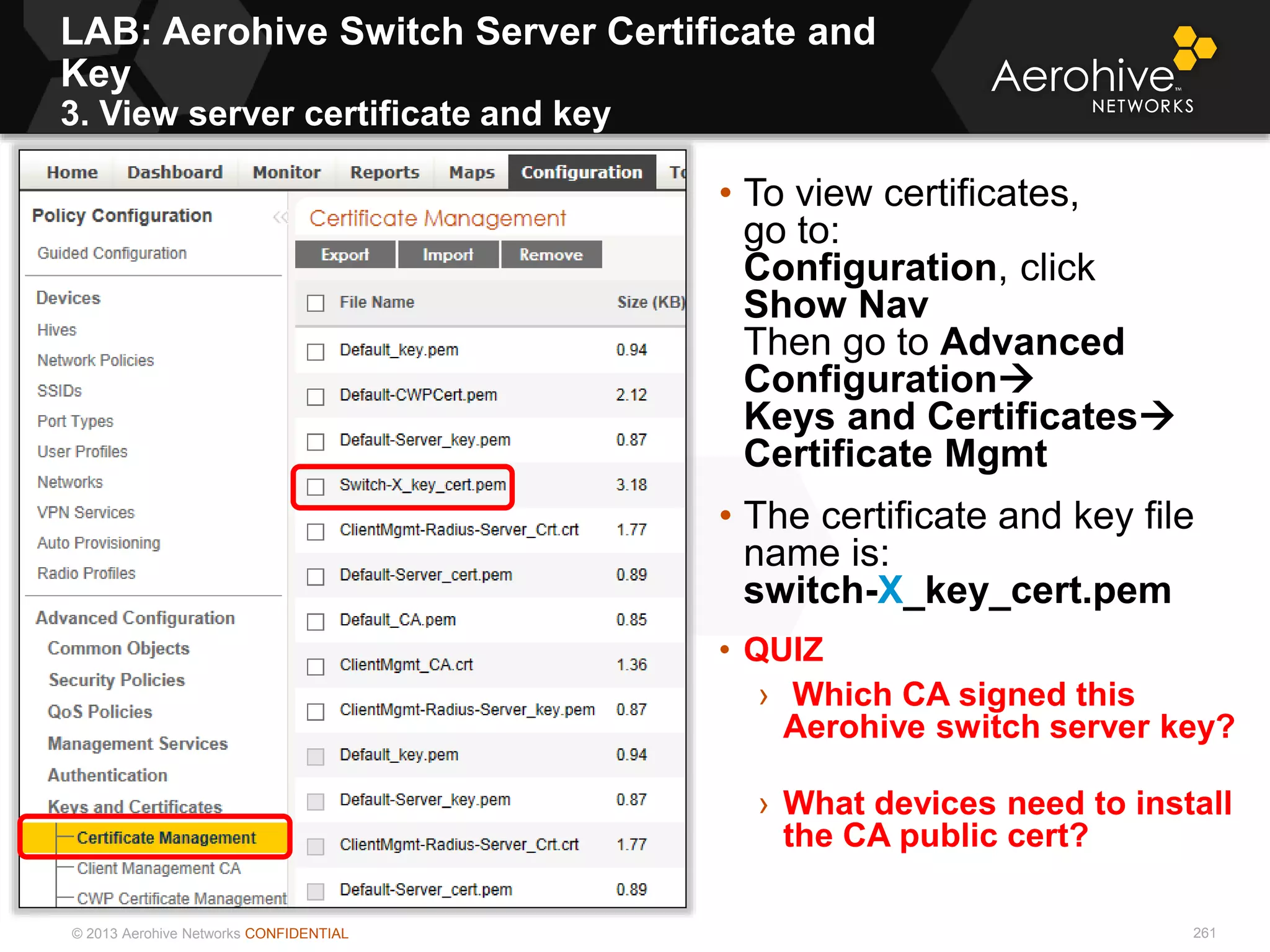This screenshot has height=952, width=1270.
Task: Click the 2.12 size value
Action: [631, 395]
